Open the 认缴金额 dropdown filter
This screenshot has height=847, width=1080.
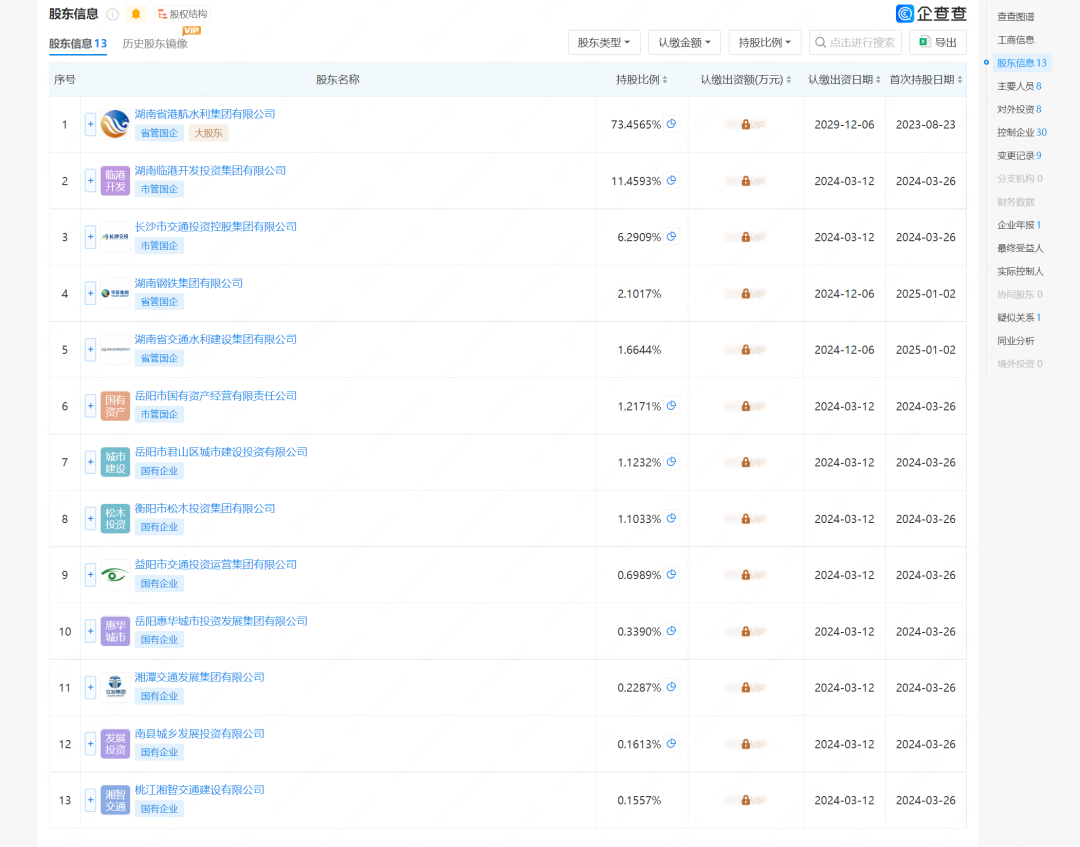(x=684, y=43)
